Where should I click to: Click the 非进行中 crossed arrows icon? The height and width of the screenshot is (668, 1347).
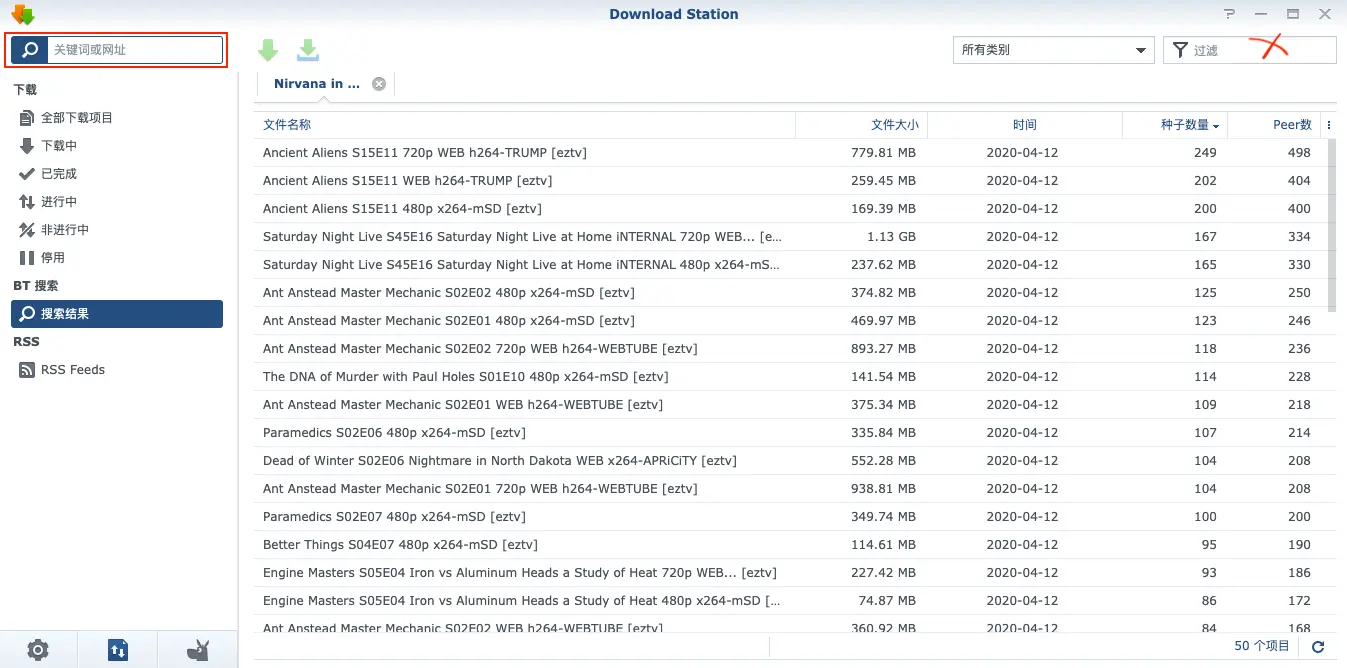point(27,230)
